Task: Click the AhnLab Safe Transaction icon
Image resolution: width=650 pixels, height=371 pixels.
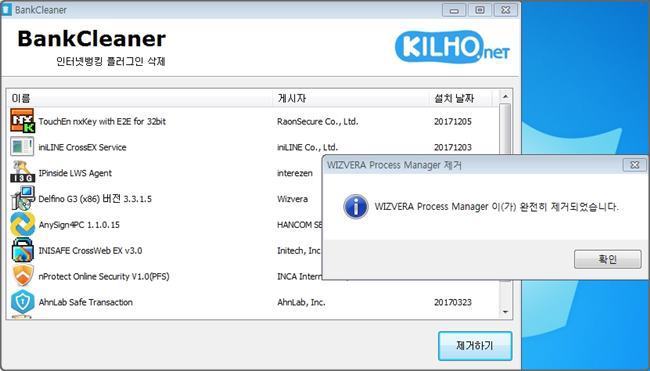Action: 22,301
